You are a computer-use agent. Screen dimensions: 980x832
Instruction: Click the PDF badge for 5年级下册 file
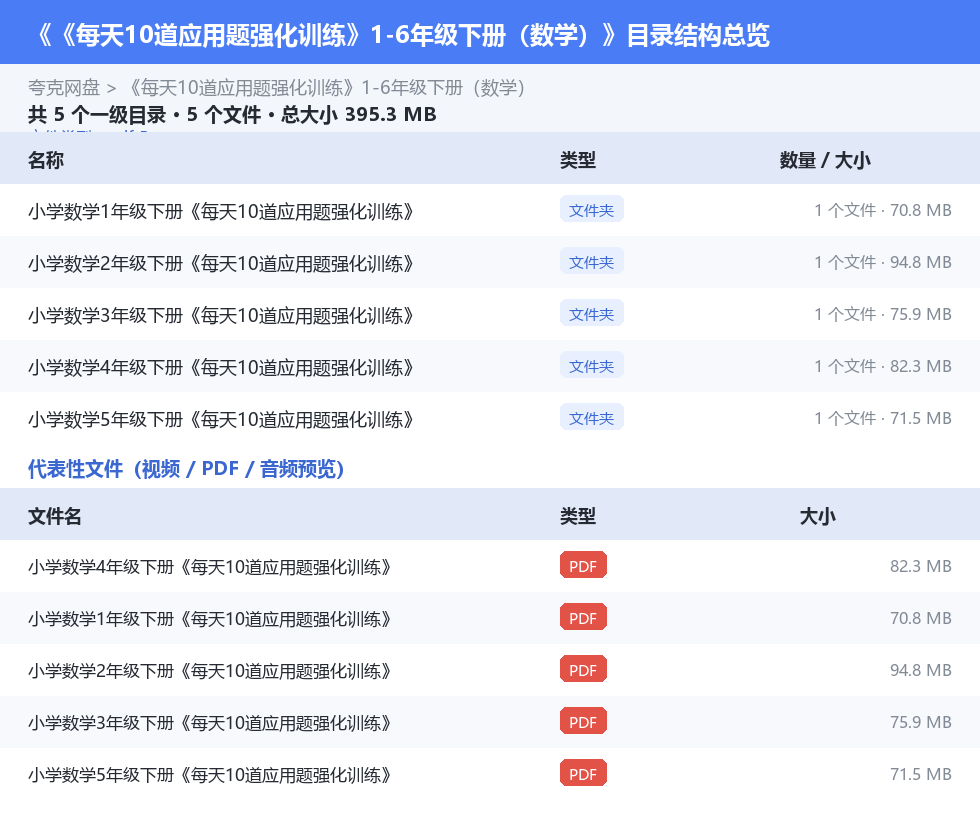[x=583, y=773]
